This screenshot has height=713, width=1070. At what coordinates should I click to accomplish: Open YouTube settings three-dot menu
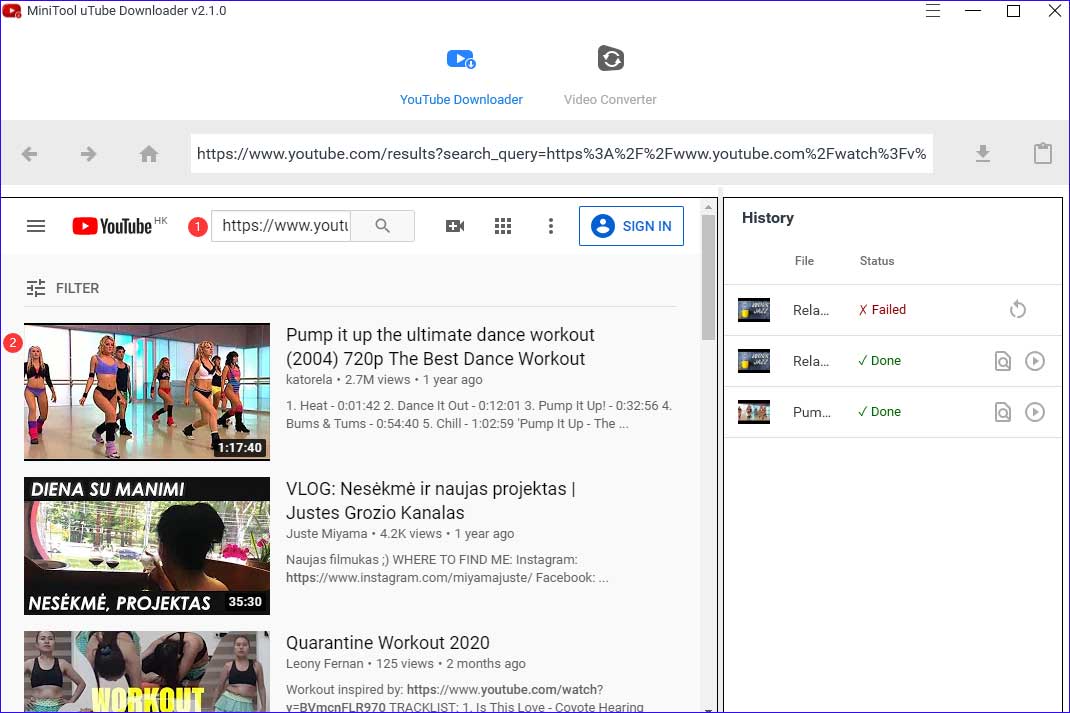(551, 226)
